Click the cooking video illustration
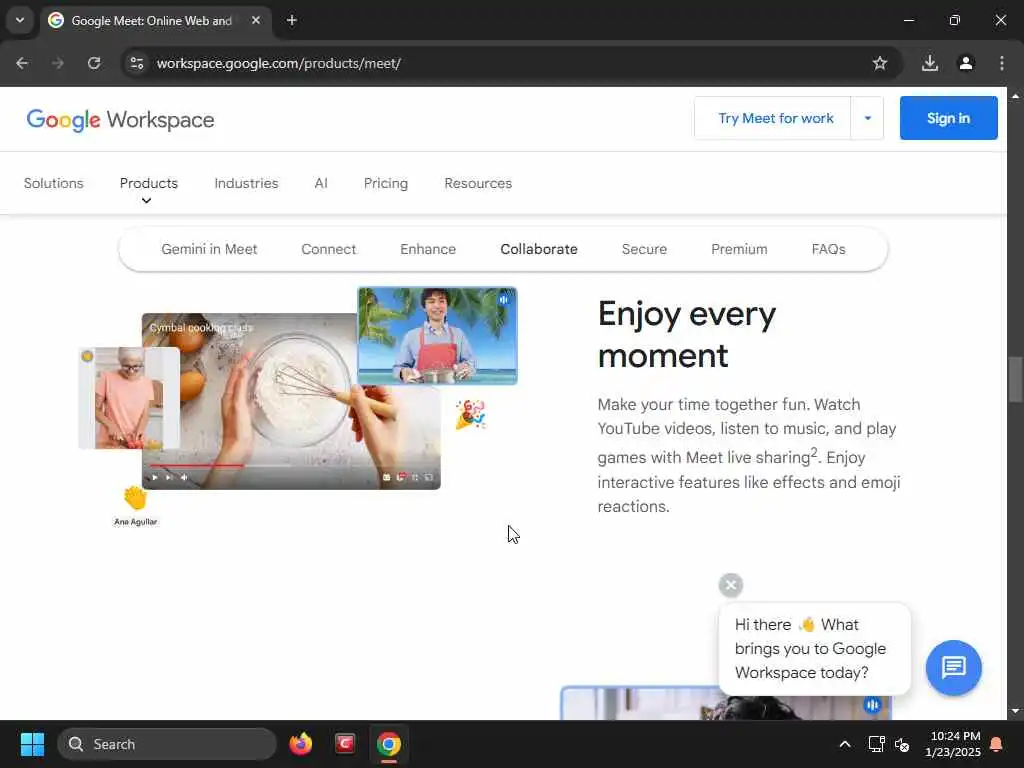 click(291, 401)
